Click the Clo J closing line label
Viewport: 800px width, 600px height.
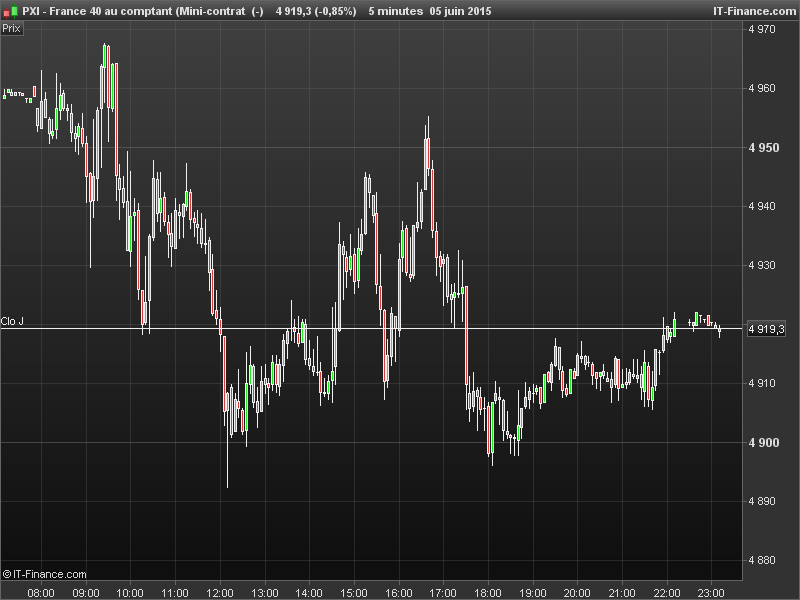(12, 321)
